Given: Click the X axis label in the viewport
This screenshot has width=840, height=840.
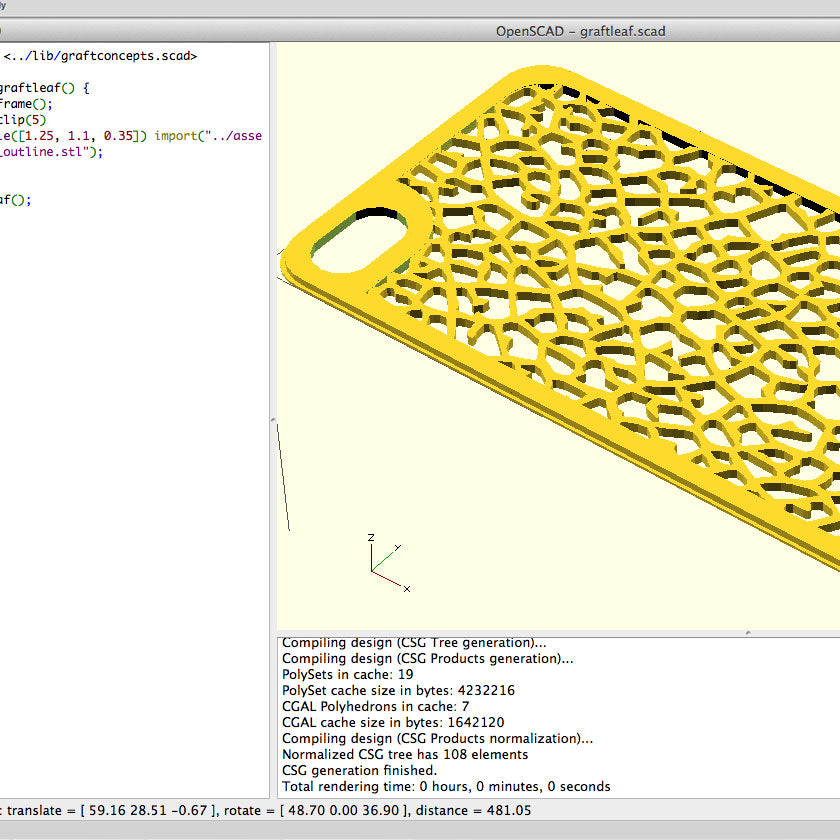Looking at the screenshot, I should [x=406, y=589].
